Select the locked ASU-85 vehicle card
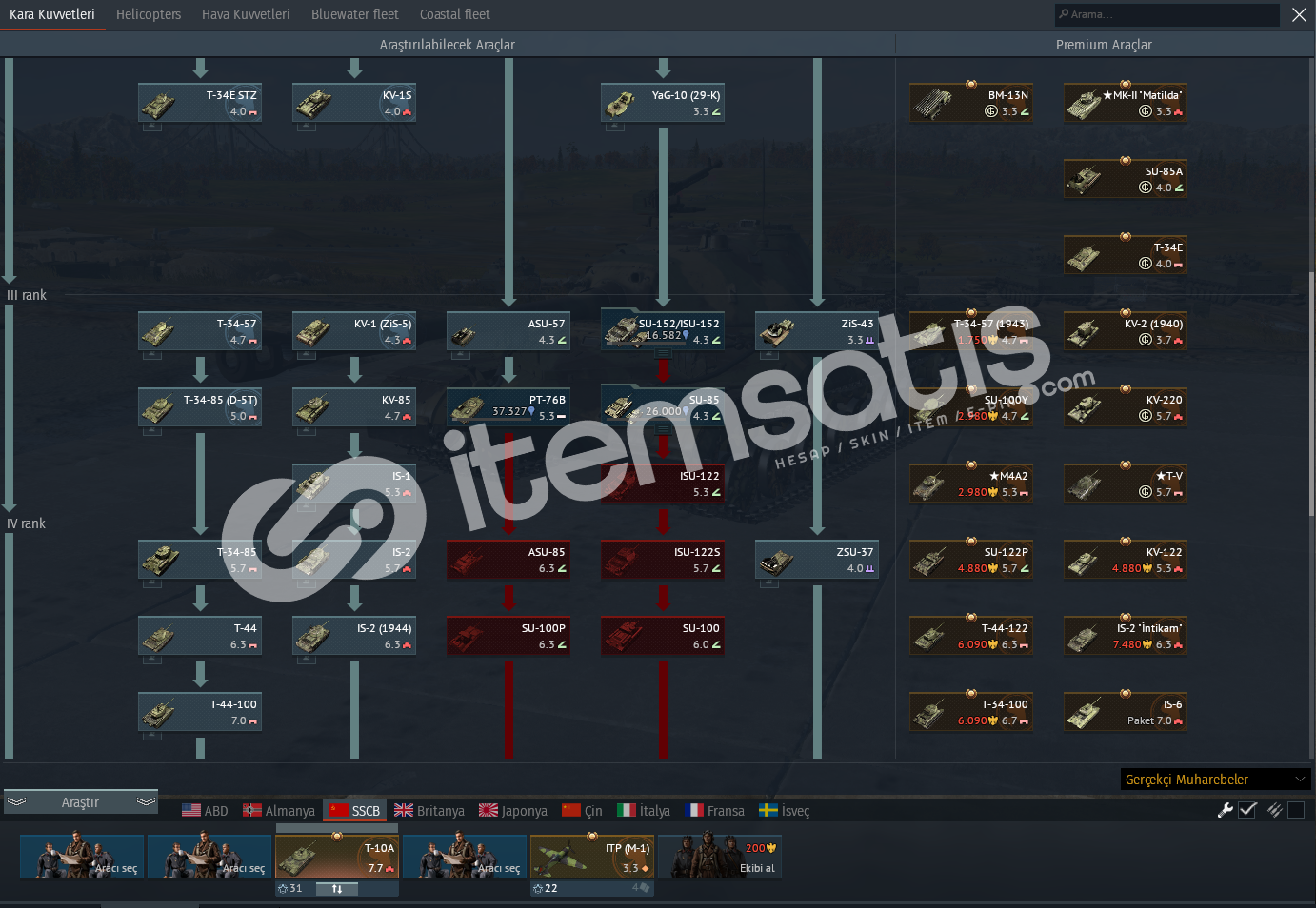Screen dimensions: 1316x908 508,560
